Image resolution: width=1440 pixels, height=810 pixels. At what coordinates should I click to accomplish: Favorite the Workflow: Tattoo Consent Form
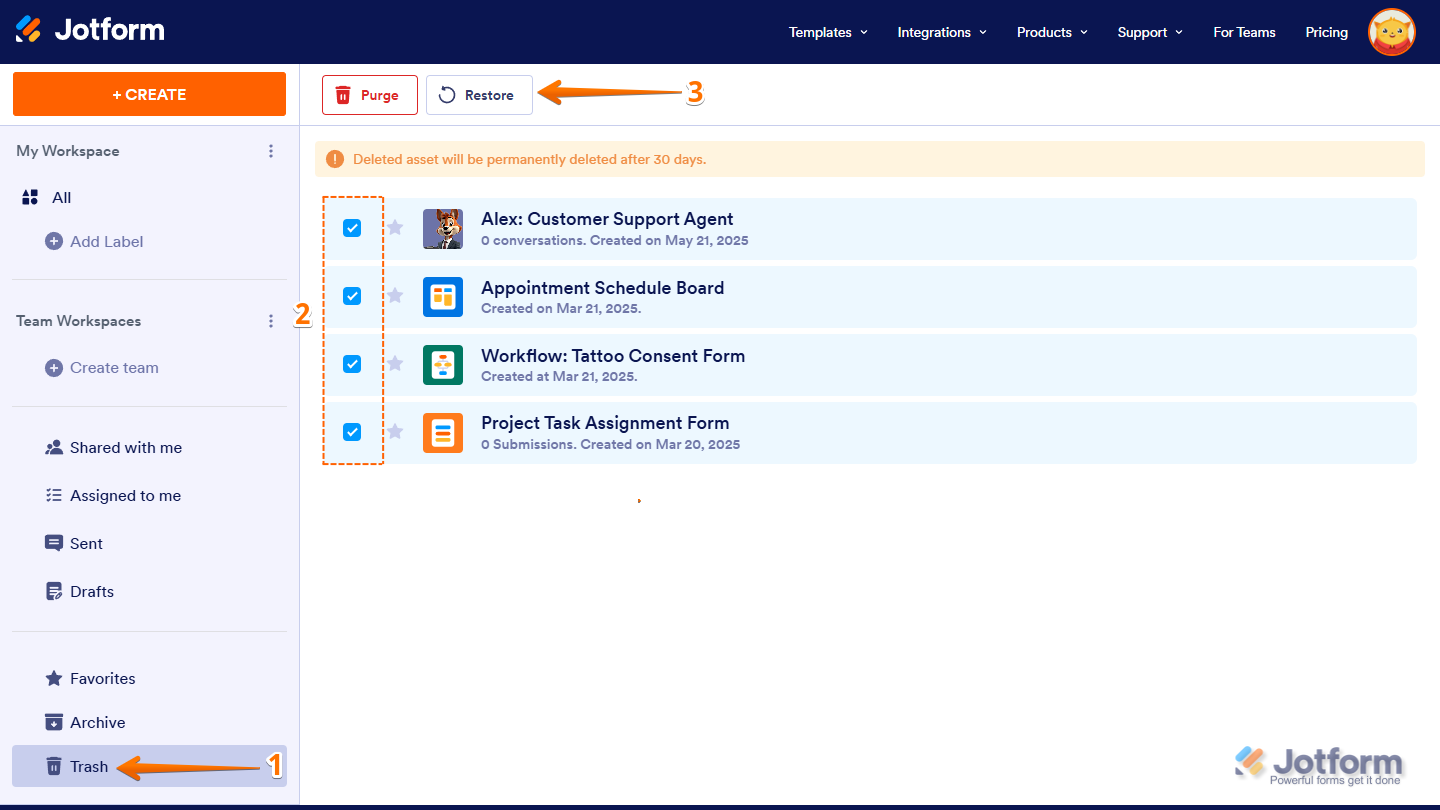394,364
